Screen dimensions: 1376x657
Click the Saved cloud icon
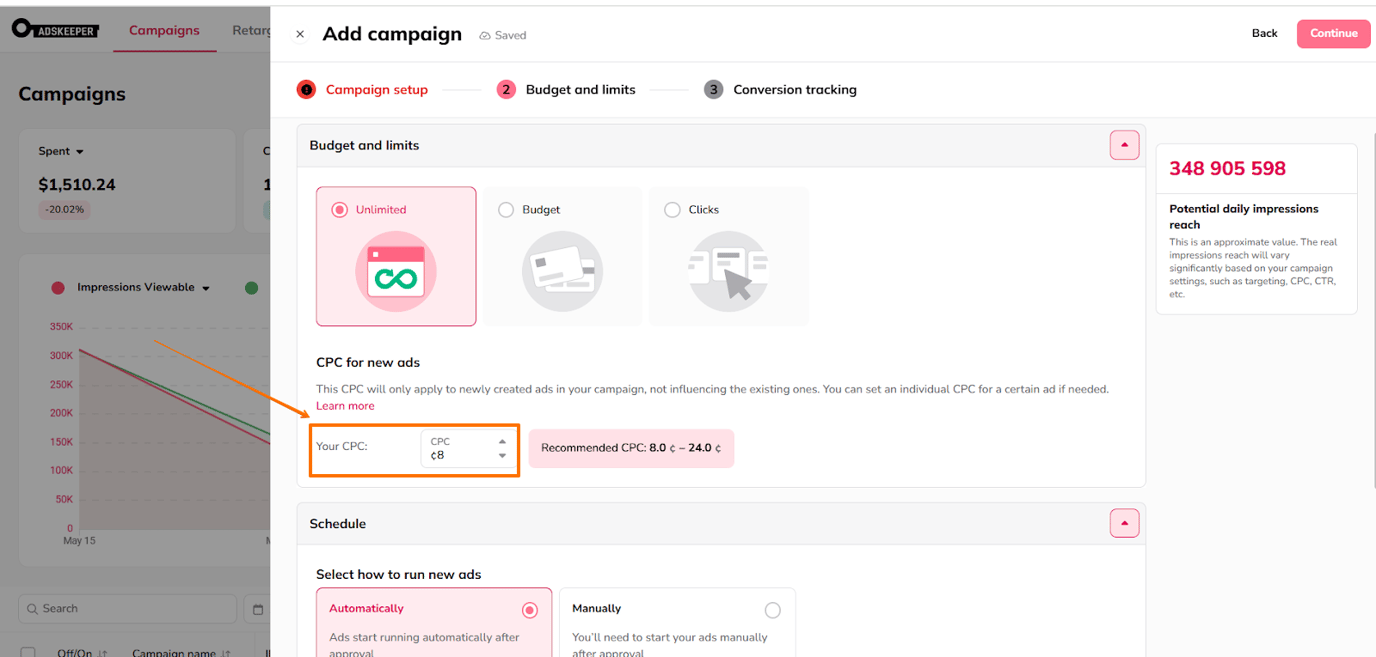(x=483, y=34)
